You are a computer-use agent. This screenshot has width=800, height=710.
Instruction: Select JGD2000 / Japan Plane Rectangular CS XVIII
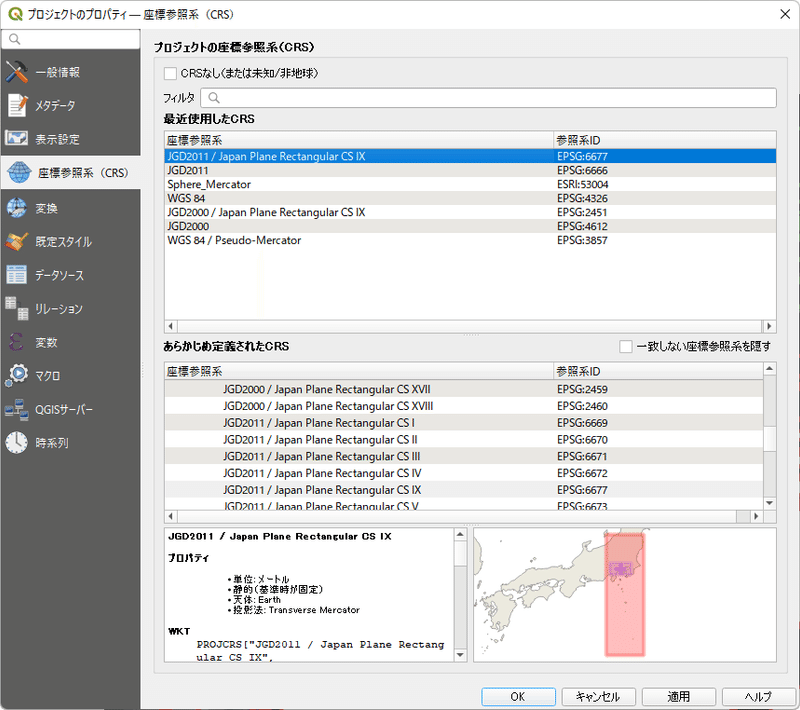463,406
